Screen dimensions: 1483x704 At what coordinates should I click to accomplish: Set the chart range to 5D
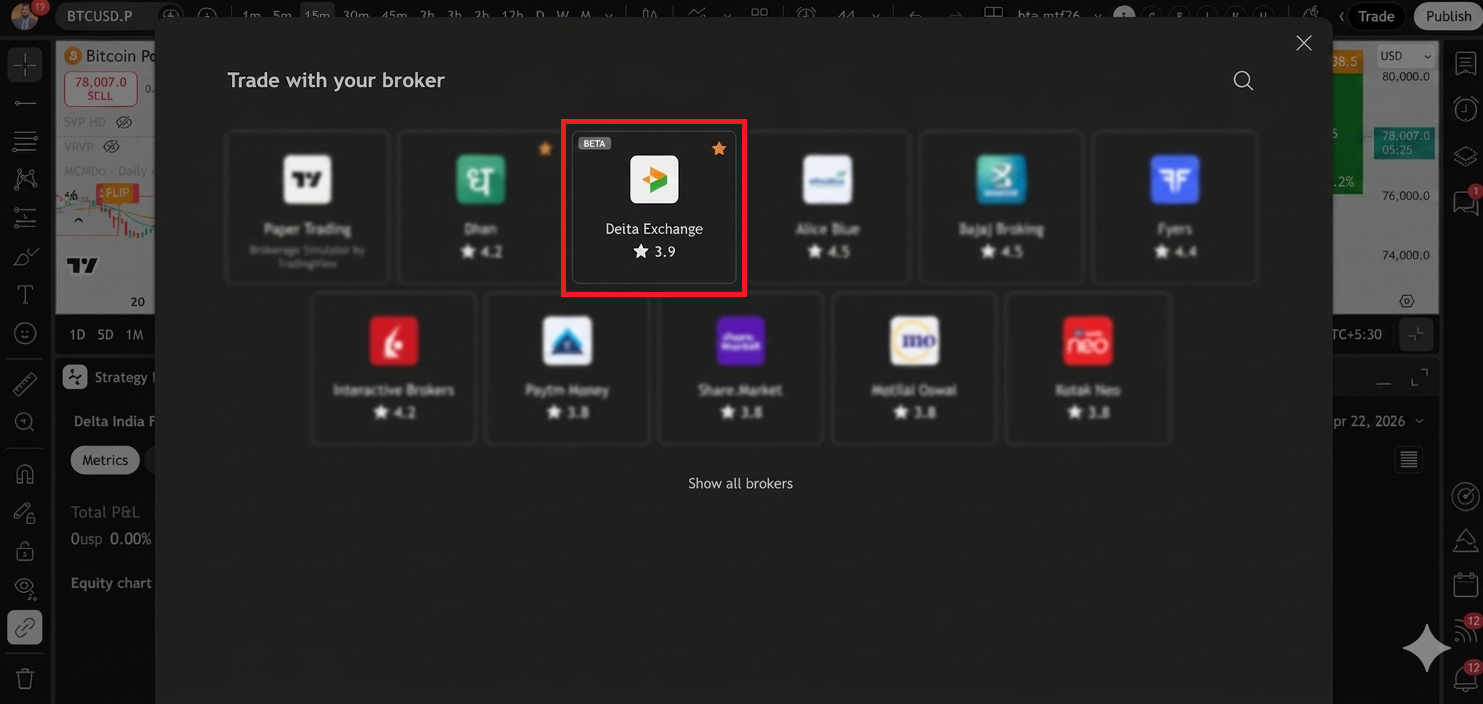coord(105,335)
